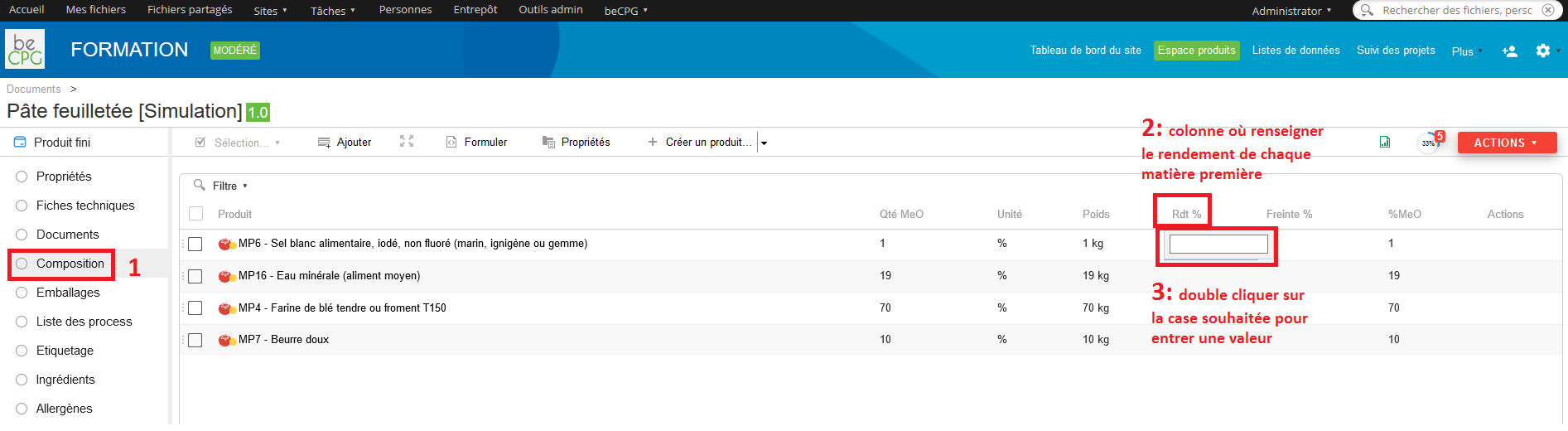
Task: Click the search magnifier icon
Action: tap(1367, 10)
